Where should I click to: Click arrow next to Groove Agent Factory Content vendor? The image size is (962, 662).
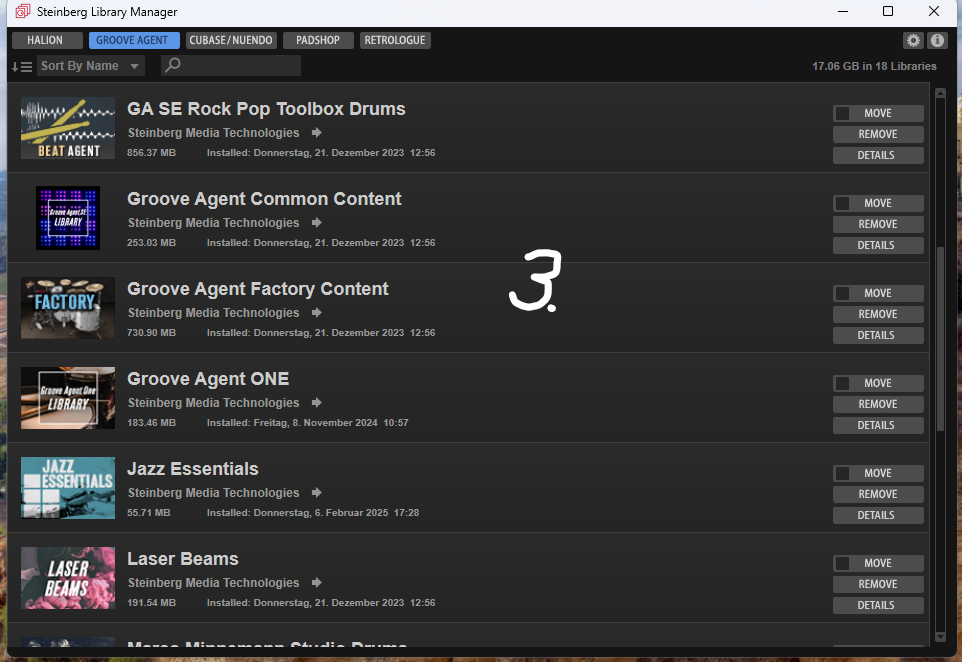point(317,313)
